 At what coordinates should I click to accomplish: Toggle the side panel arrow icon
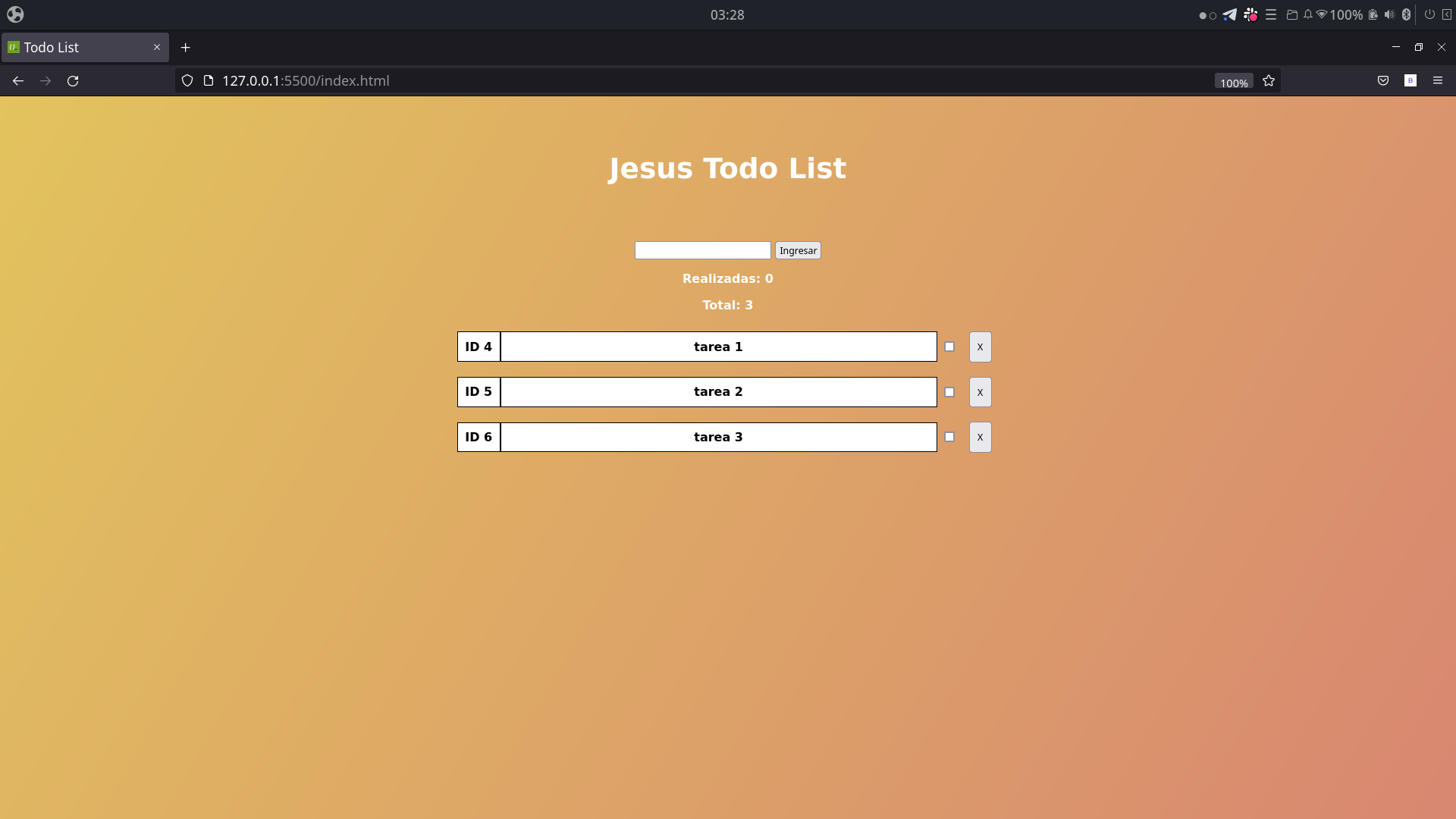coord(1447,14)
